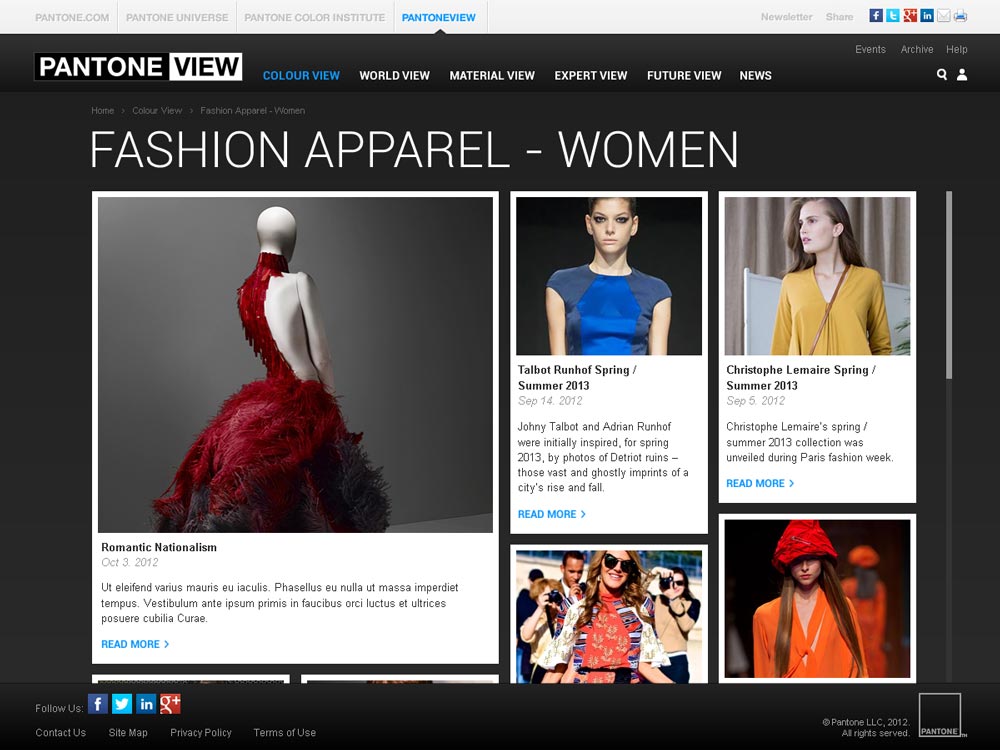Follow on LinkedIn in the footer
The image size is (1000, 750).
coord(146,703)
